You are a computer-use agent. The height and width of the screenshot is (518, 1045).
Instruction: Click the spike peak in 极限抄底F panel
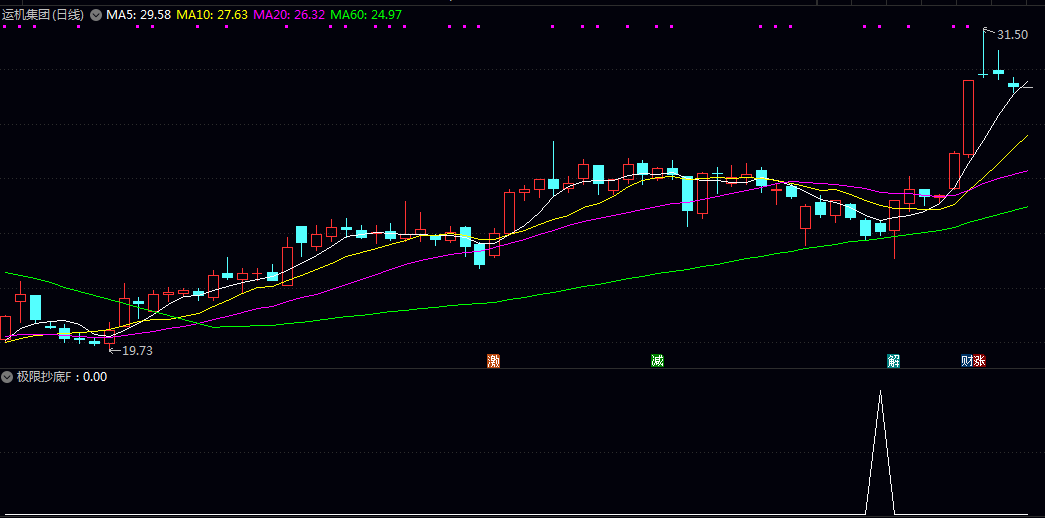coord(880,392)
